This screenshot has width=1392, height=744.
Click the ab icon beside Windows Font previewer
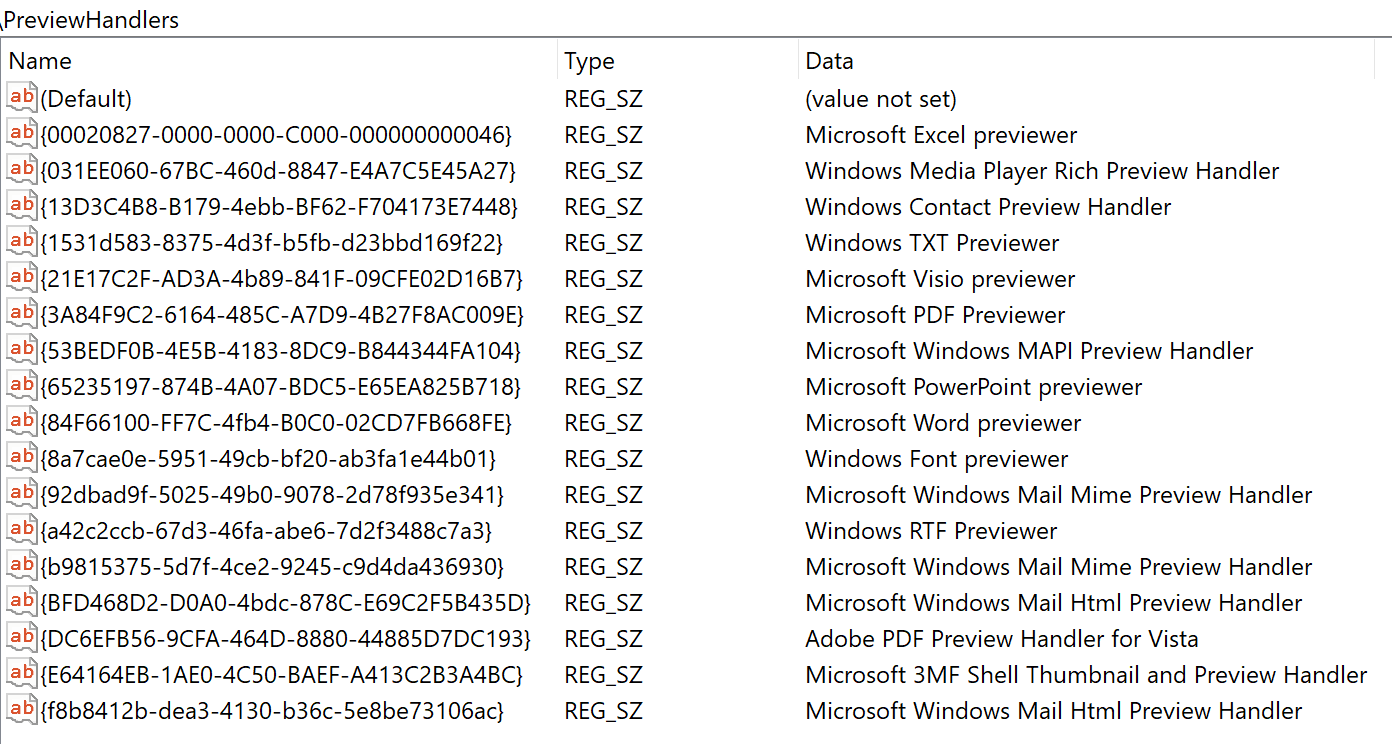tap(21, 458)
